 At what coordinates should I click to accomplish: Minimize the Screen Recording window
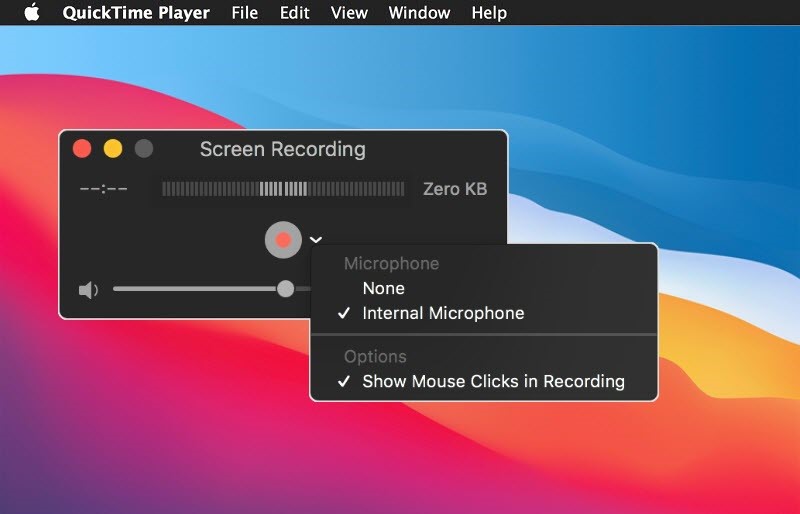(x=113, y=149)
